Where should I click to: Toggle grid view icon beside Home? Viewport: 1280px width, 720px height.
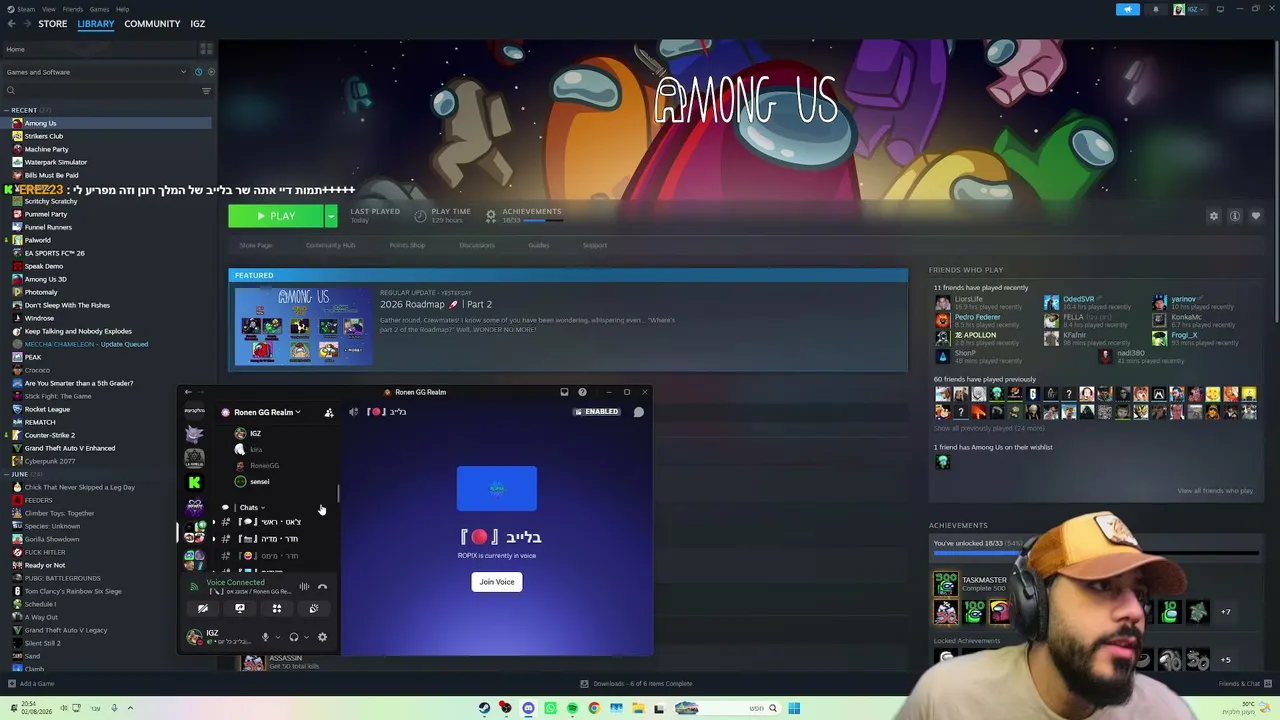206,49
